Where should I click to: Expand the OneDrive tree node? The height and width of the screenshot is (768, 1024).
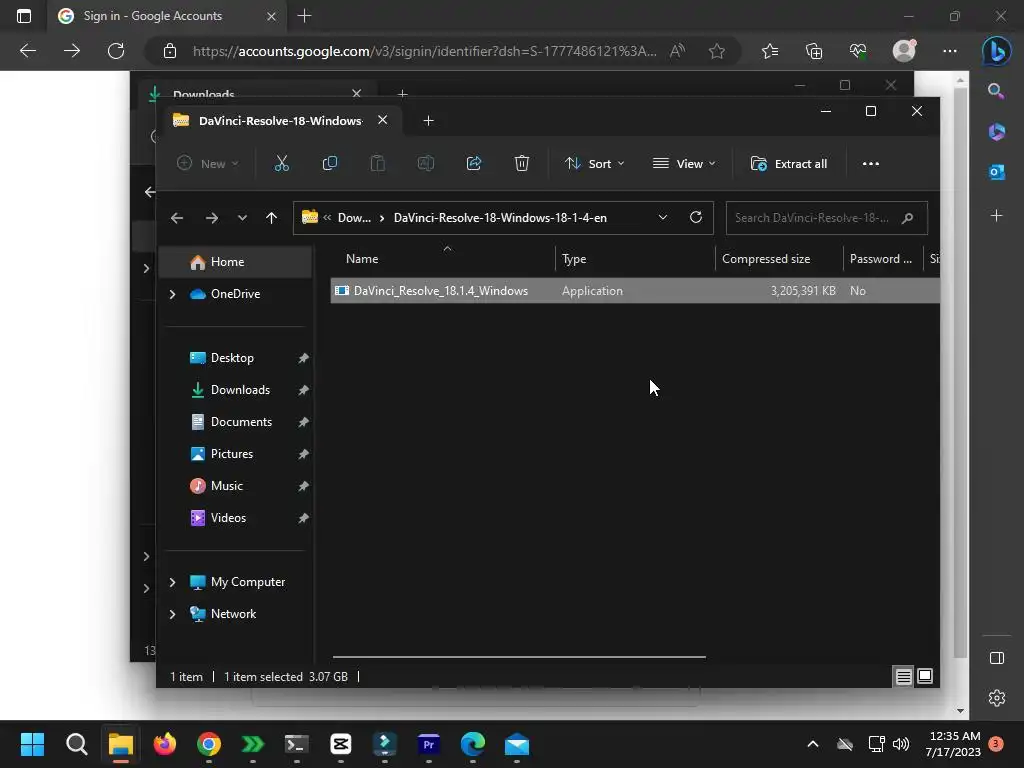point(172,295)
